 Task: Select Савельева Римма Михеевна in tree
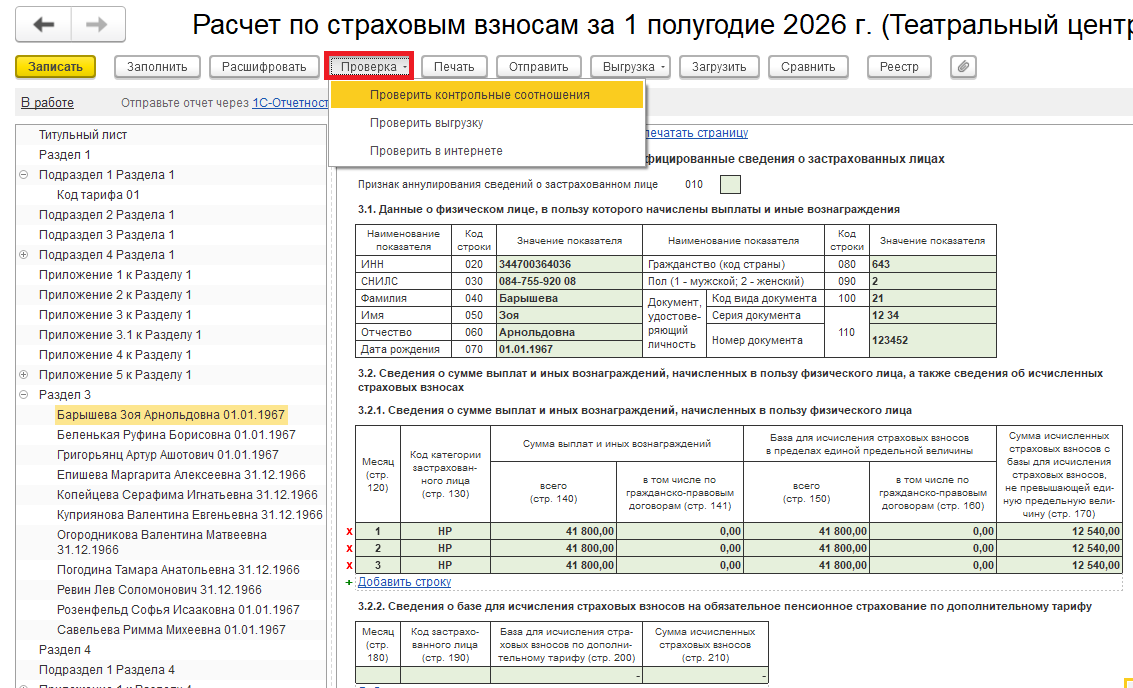[x=171, y=629]
